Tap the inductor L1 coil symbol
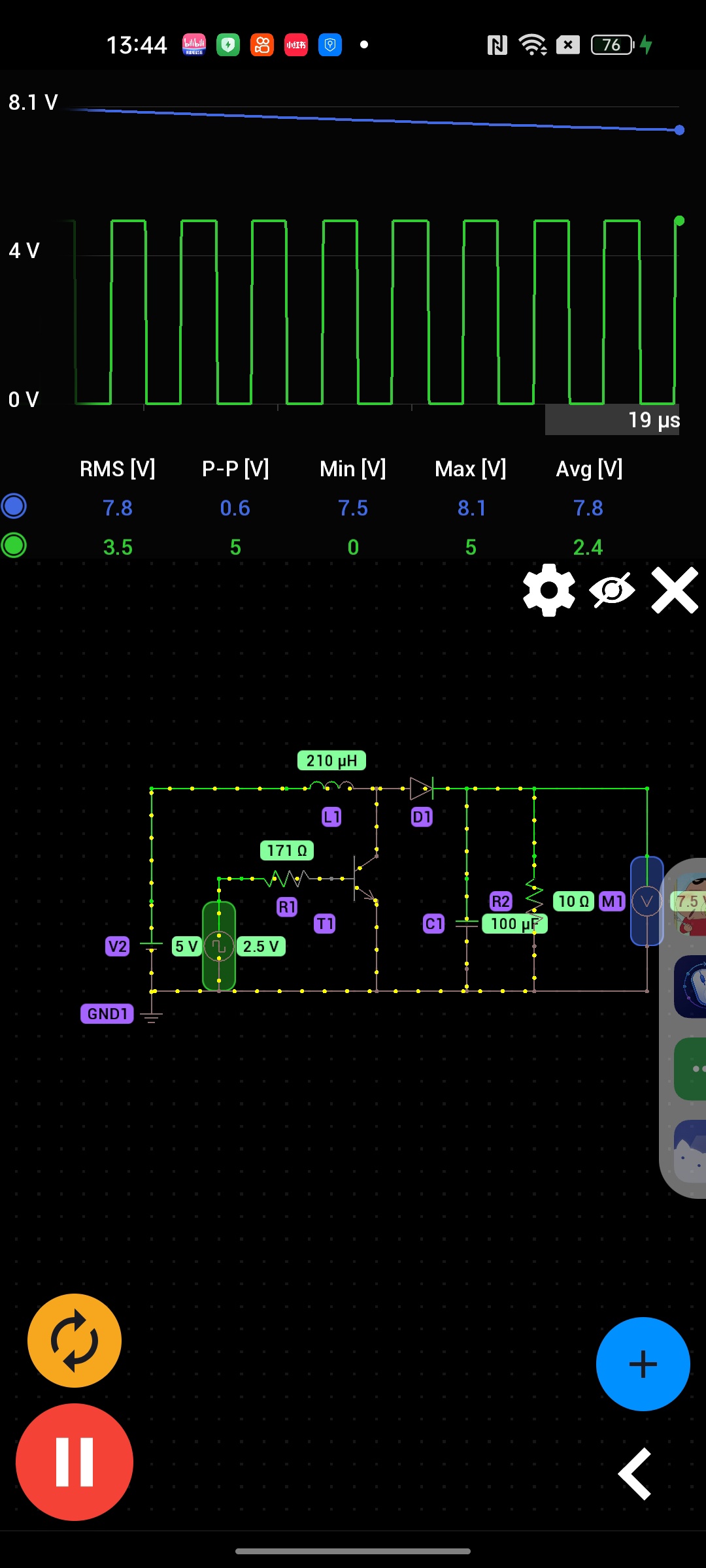 pos(331,786)
